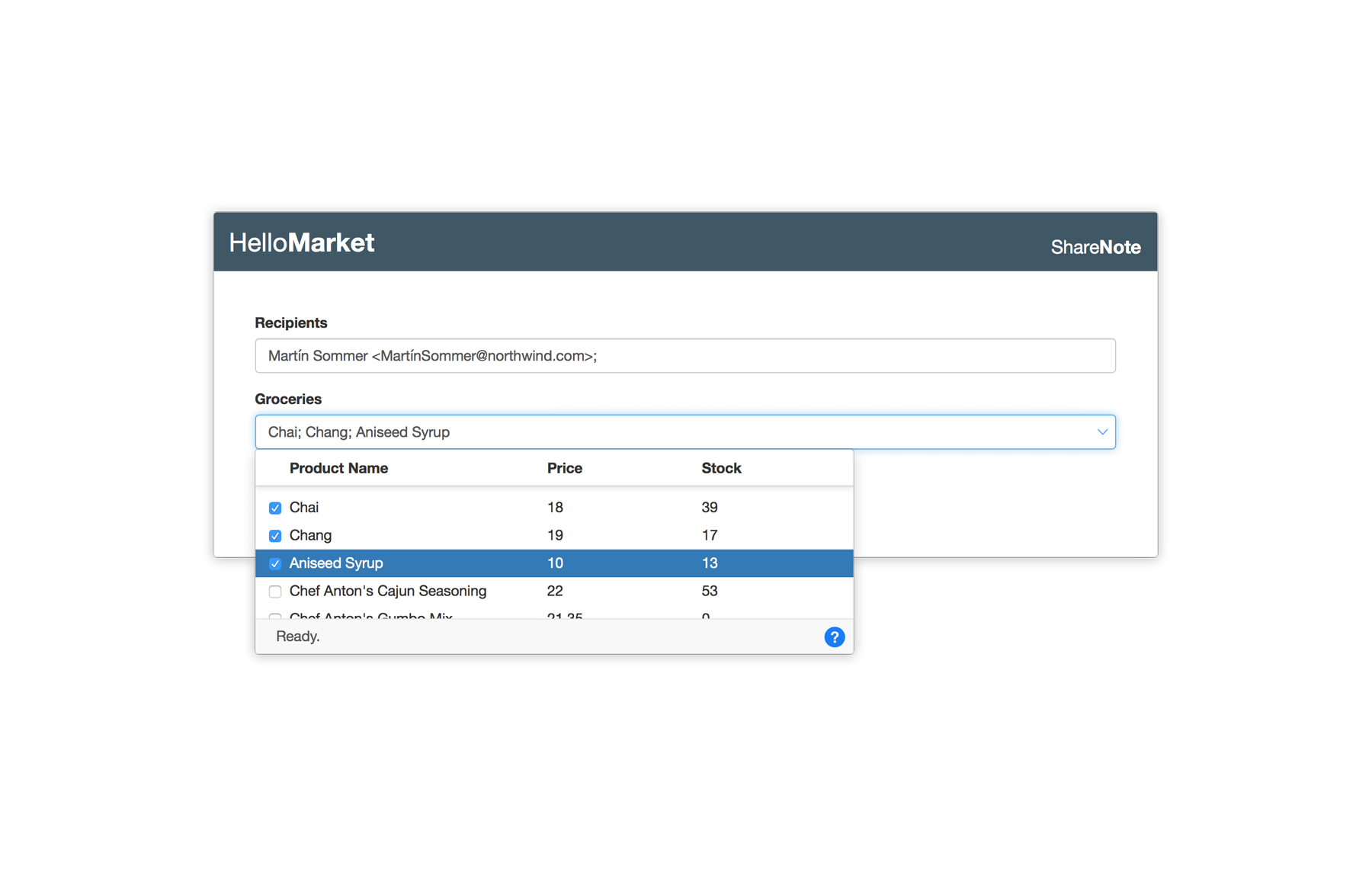Screen dimensions: 1372x869
Task: Sort by the Stock column header
Action: point(721,468)
